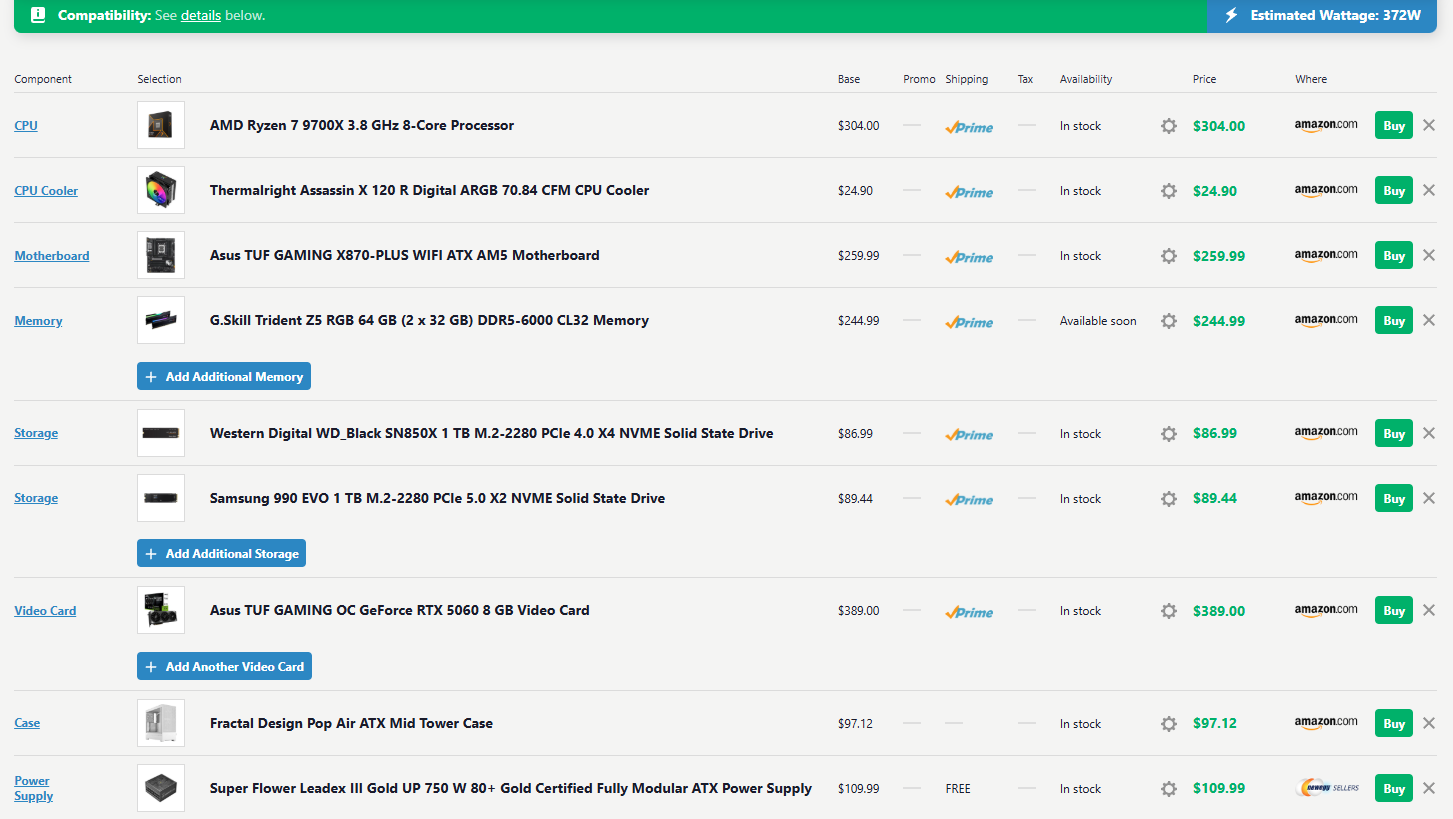Click the Amazon logo in the WD_Black row
Image resolution: width=1453 pixels, height=819 pixels.
click(1325, 433)
